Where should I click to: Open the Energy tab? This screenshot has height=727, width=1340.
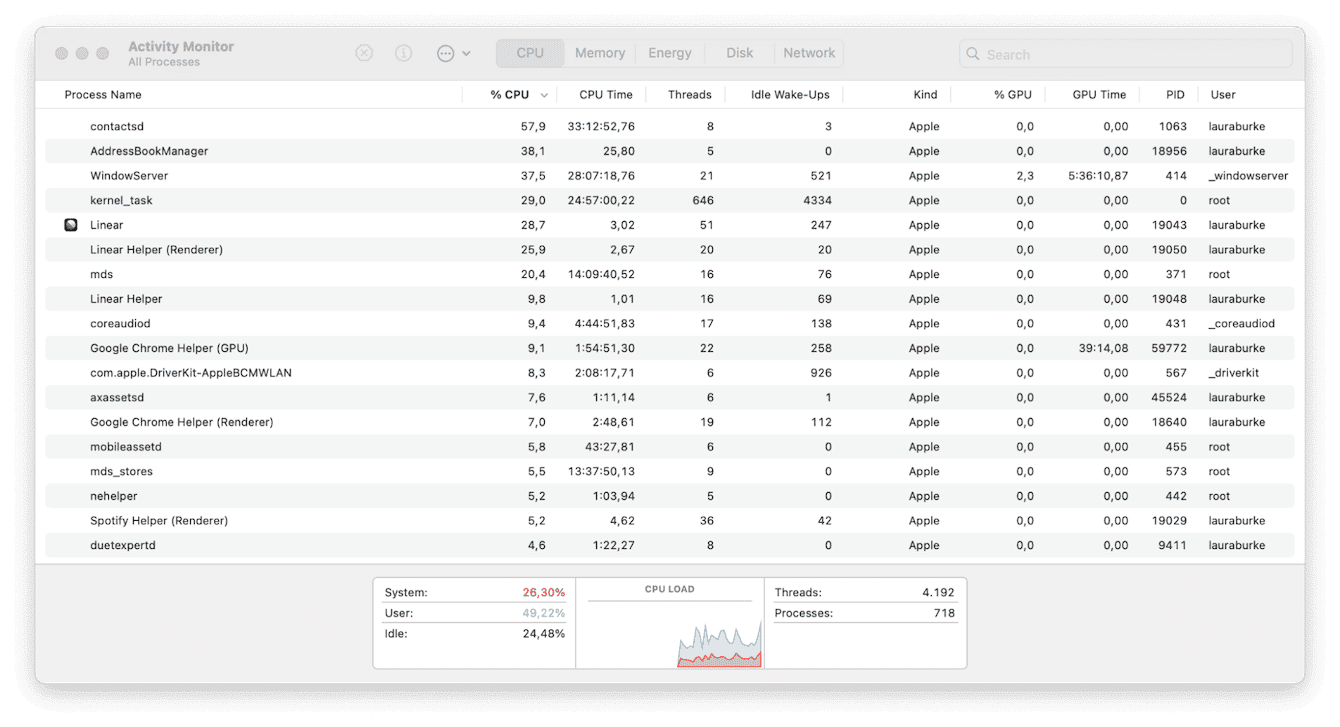tap(669, 52)
